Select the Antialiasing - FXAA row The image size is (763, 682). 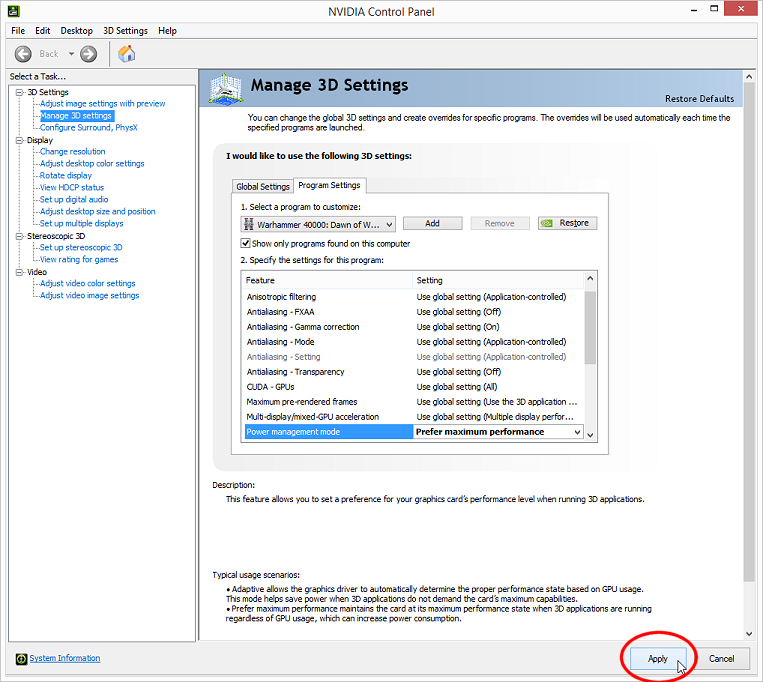[414, 312]
